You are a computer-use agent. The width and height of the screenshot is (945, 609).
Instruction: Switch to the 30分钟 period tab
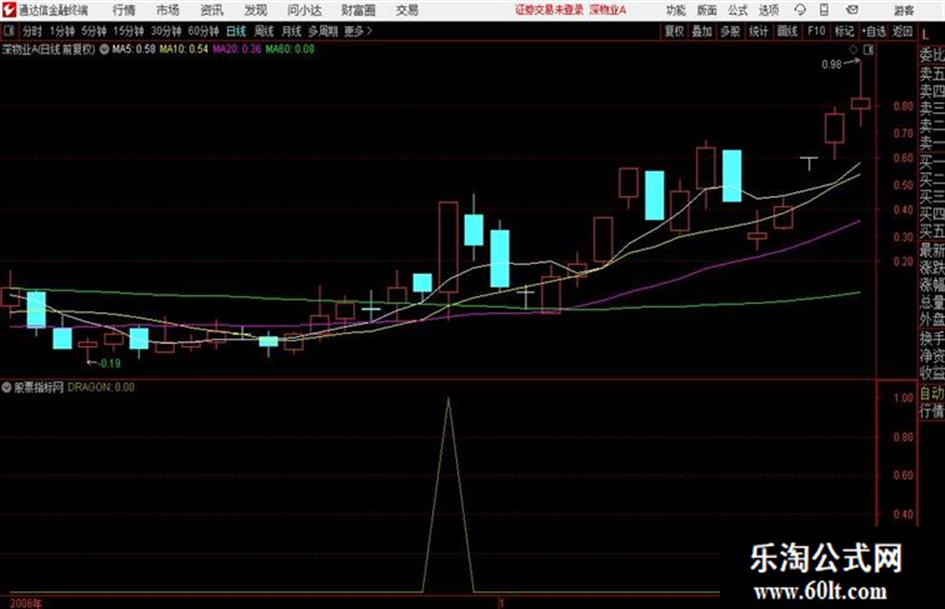pos(166,31)
